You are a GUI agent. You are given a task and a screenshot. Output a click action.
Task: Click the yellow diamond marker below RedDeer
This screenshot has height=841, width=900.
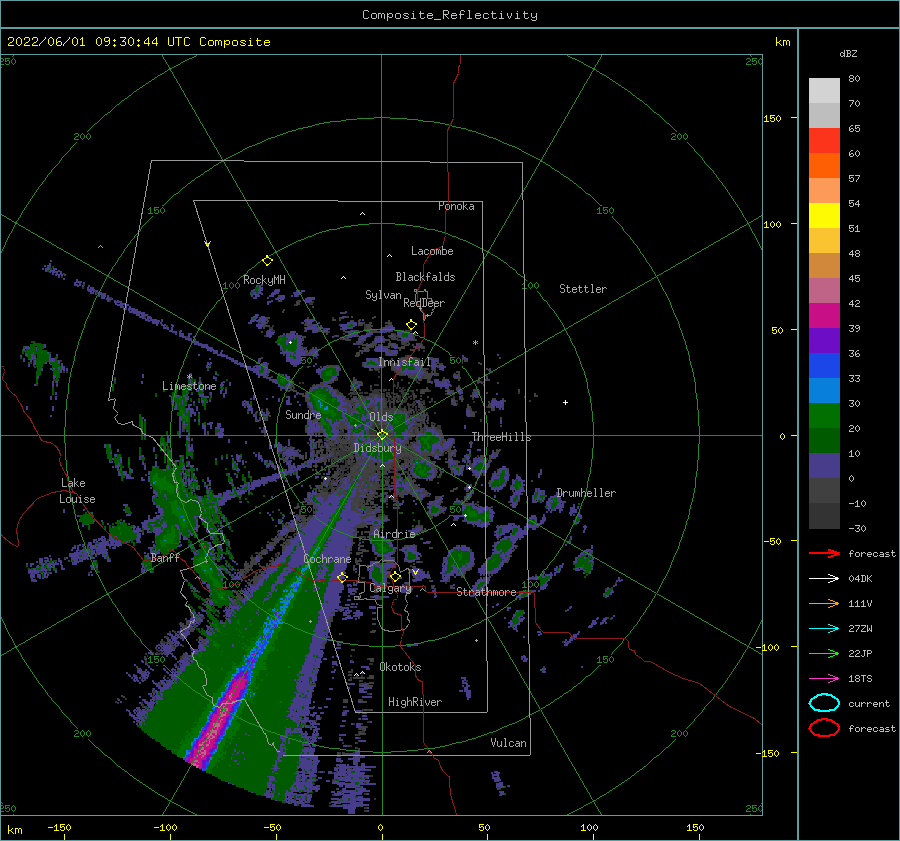tap(411, 325)
